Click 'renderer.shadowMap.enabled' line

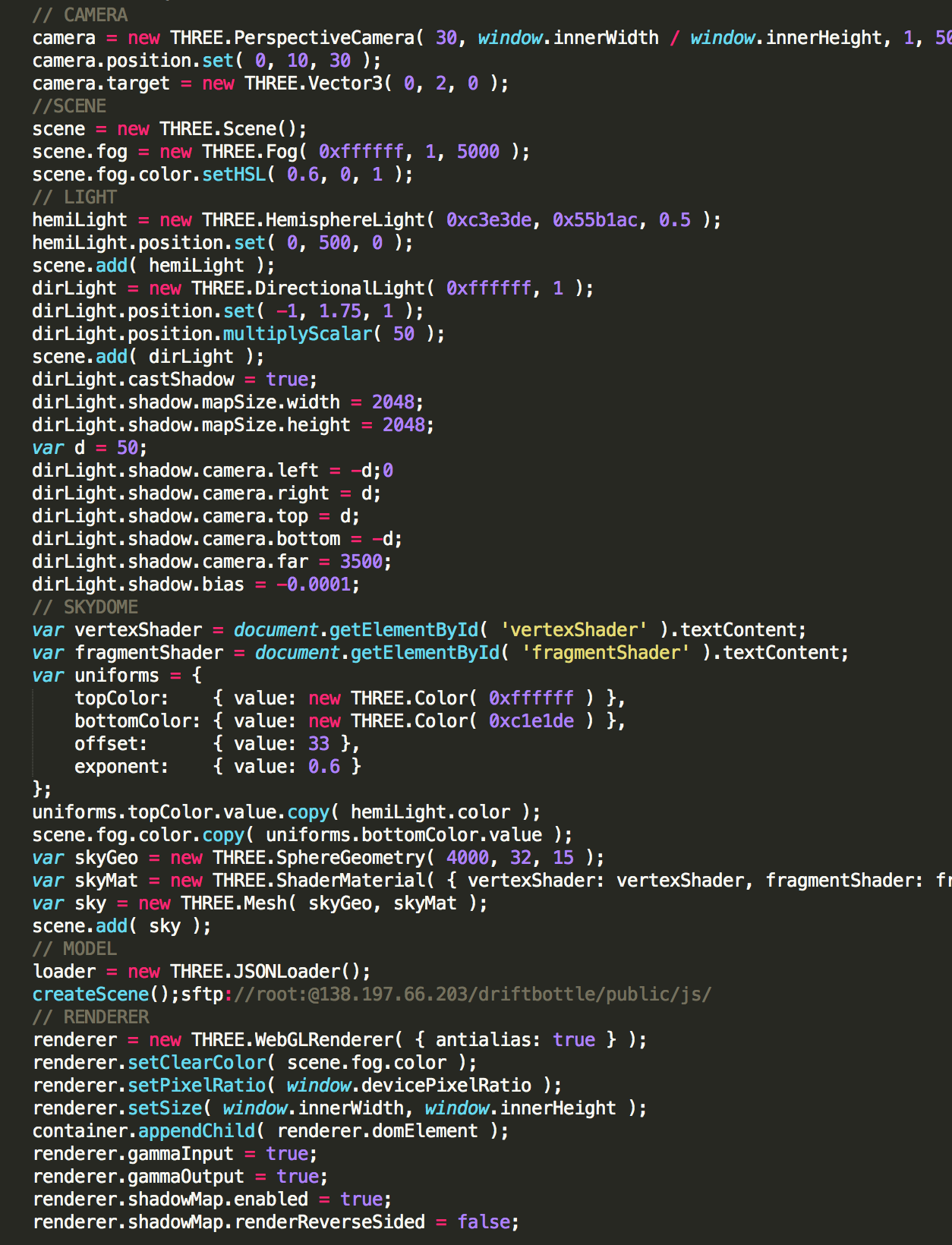(212, 1199)
